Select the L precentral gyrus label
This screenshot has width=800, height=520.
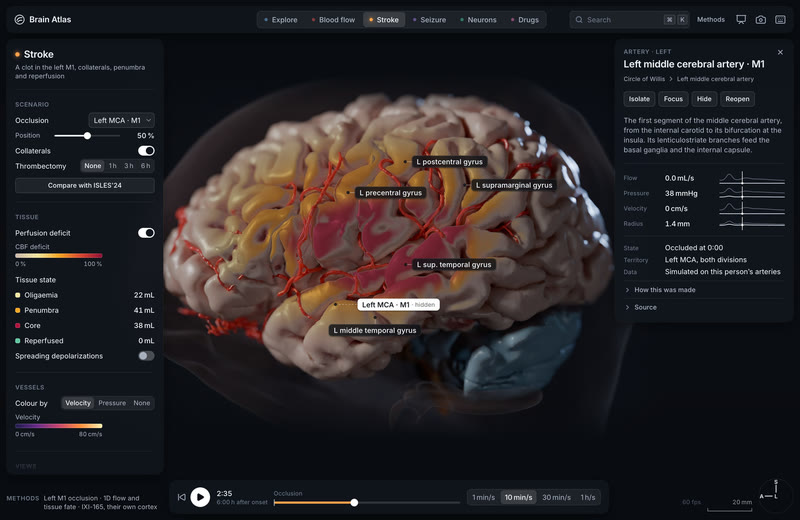[x=390, y=193]
